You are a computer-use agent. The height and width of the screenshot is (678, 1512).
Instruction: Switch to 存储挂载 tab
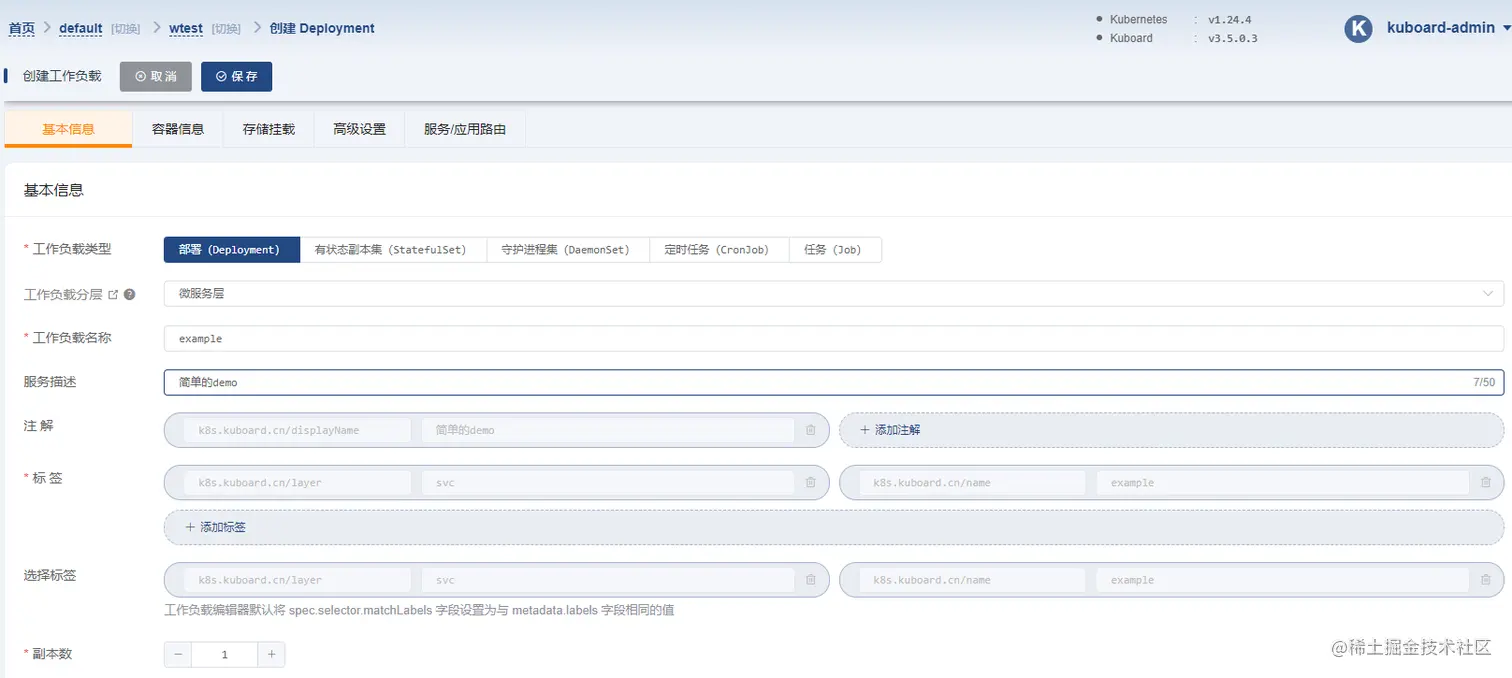point(269,129)
